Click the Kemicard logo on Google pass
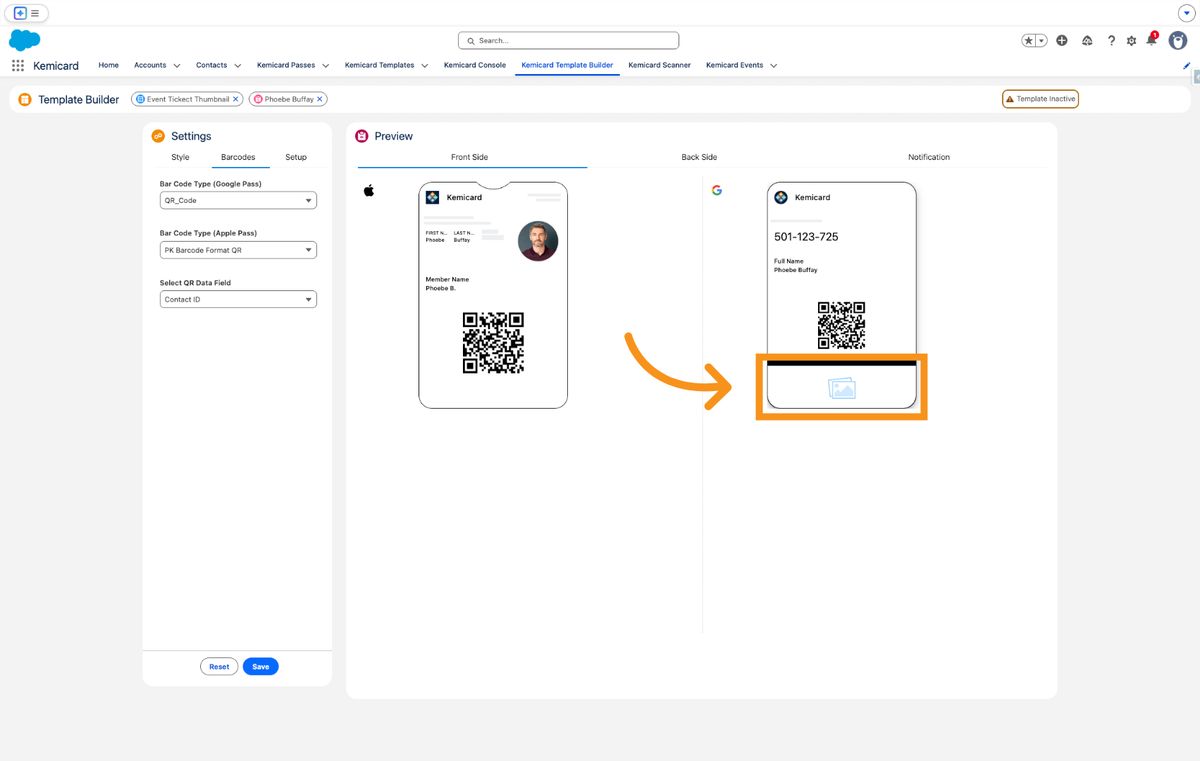1200x761 pixels. (x=781, y=197)
